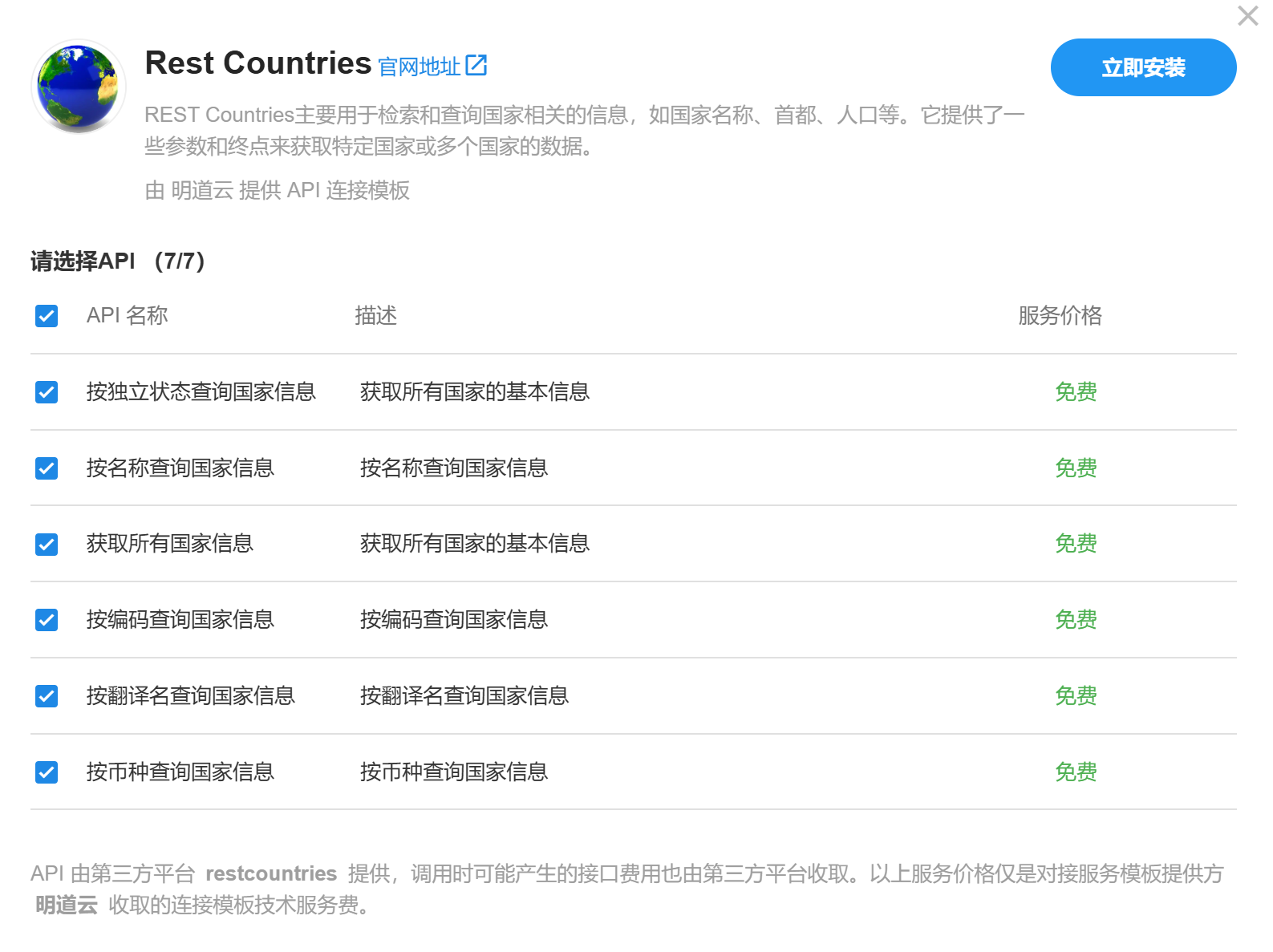Click description text in the 按币种查询国家信息 row
Image resolution: width=1273 pixels, height=952 pixels.
click(454, 772)
